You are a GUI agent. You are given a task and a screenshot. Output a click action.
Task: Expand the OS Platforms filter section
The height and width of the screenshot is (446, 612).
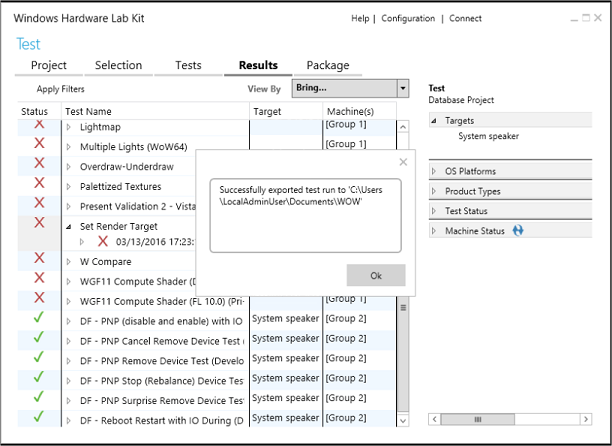pos(434,171)
